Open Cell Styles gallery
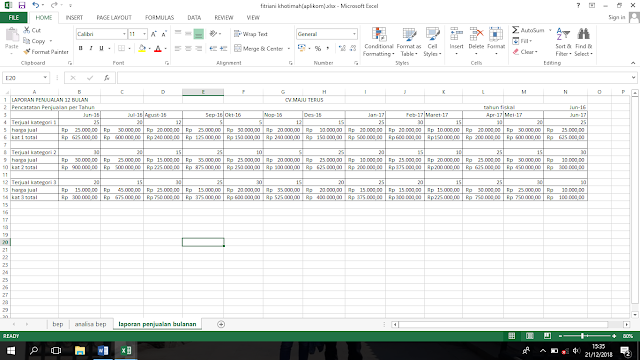The image size is (640, 360). 432,42
